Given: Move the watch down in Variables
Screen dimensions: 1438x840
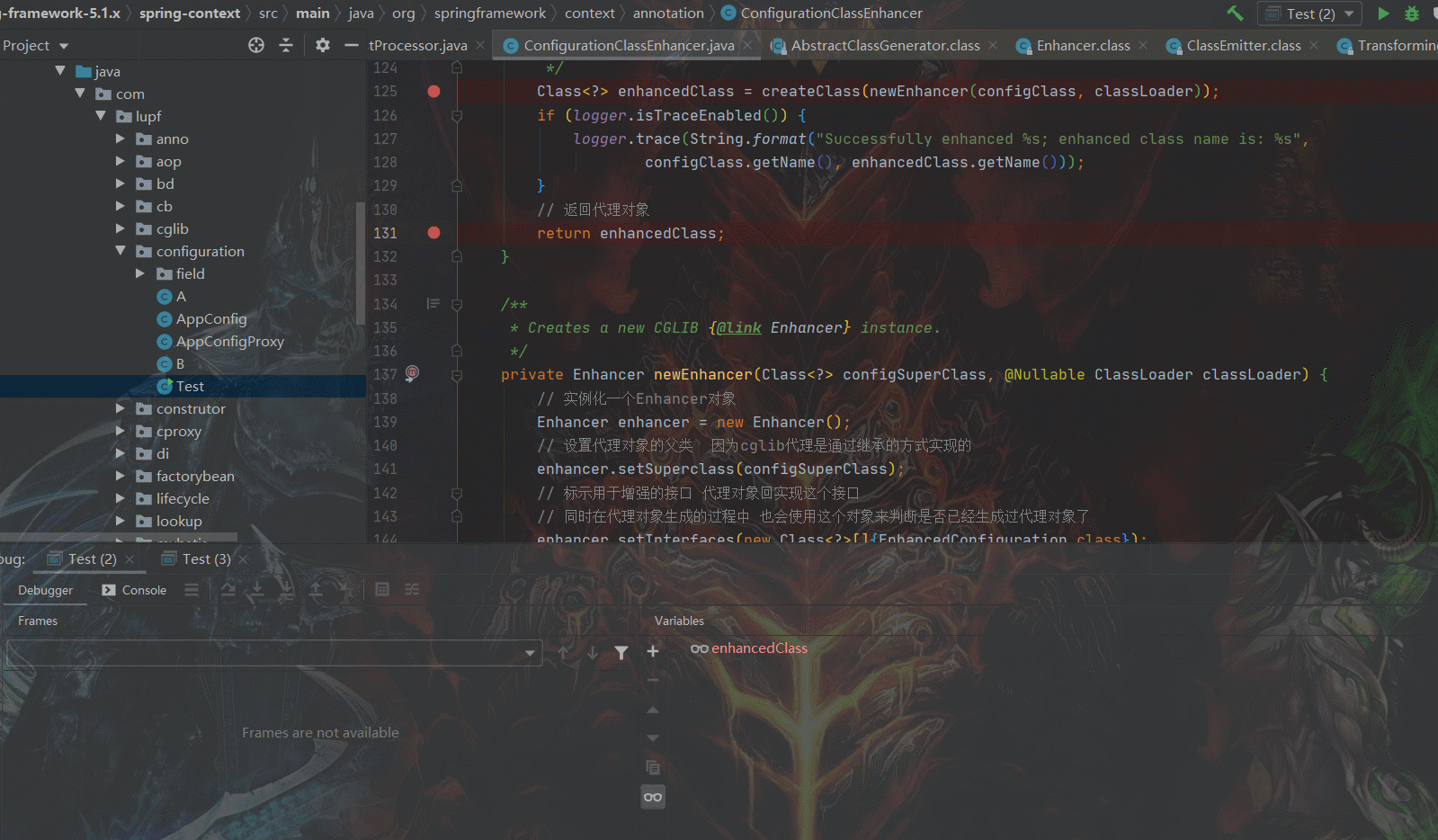Looking at the screenshot, I should tap(653, 738).
